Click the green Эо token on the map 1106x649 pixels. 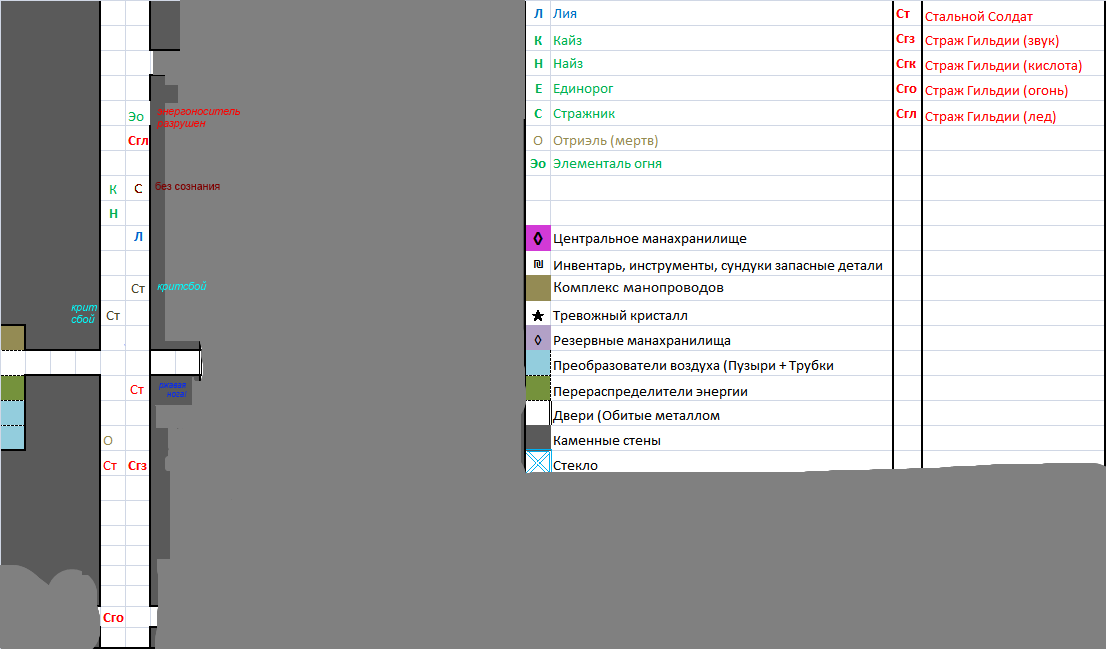(x=136, y=116)
